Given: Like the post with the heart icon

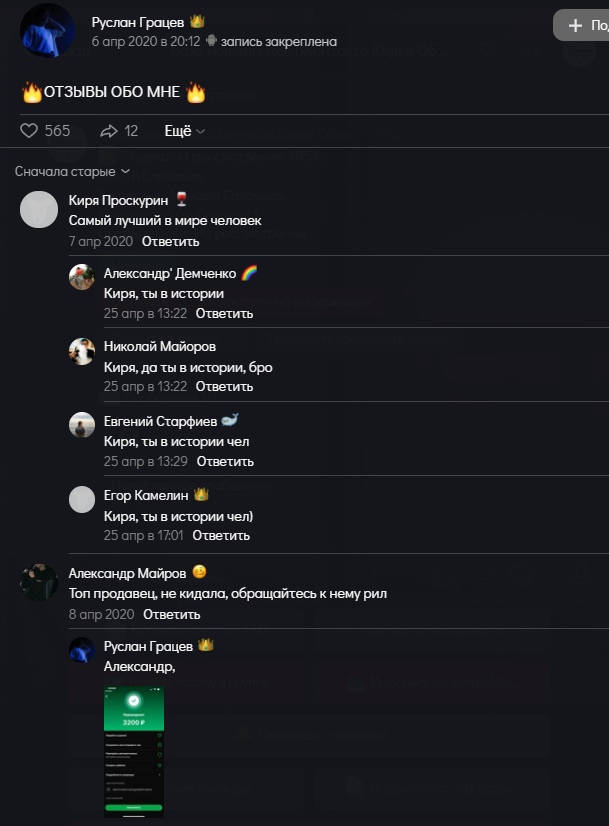Looking at the screenshot, I should (29, 131).
